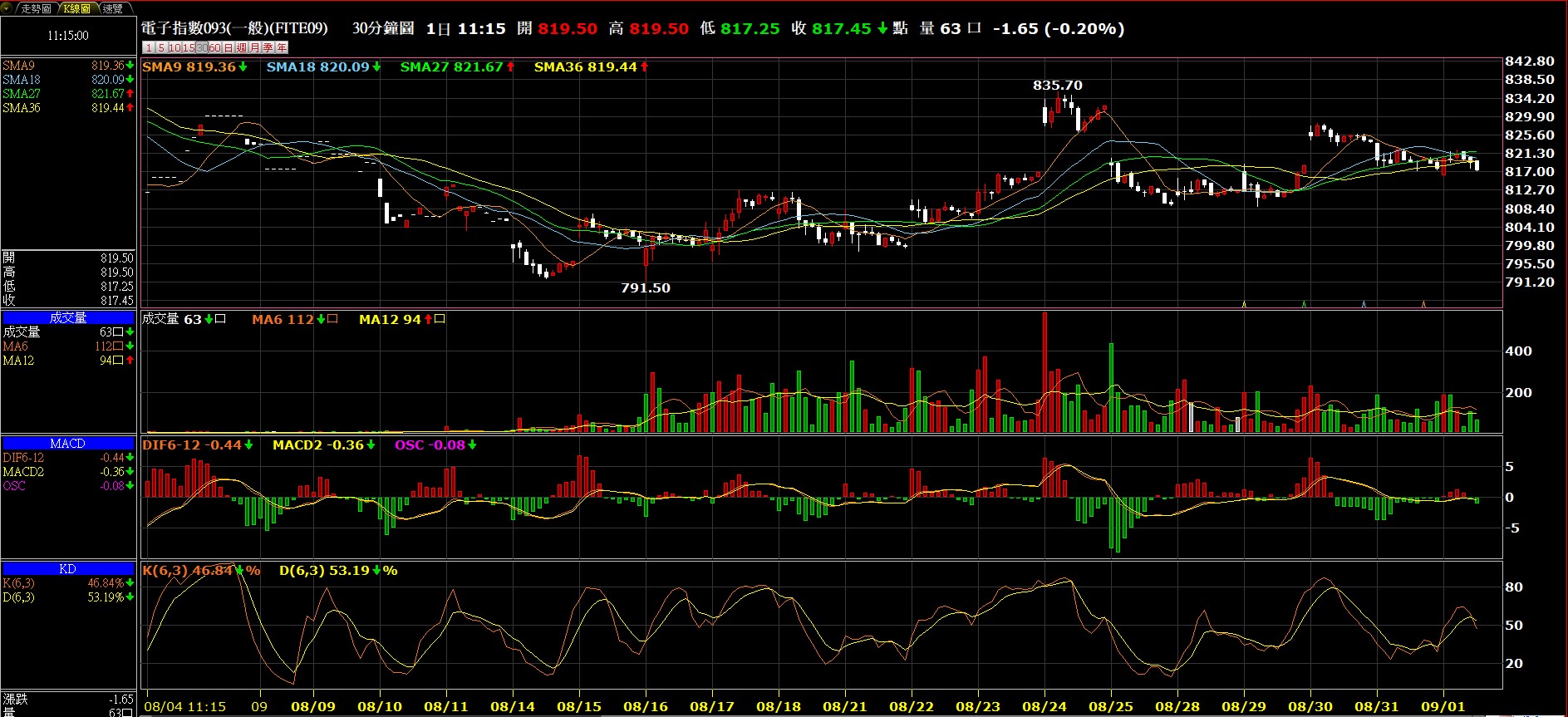Click the 成交量 63 legend in volume chart
1568x717 pixels.
click(184, 319)
